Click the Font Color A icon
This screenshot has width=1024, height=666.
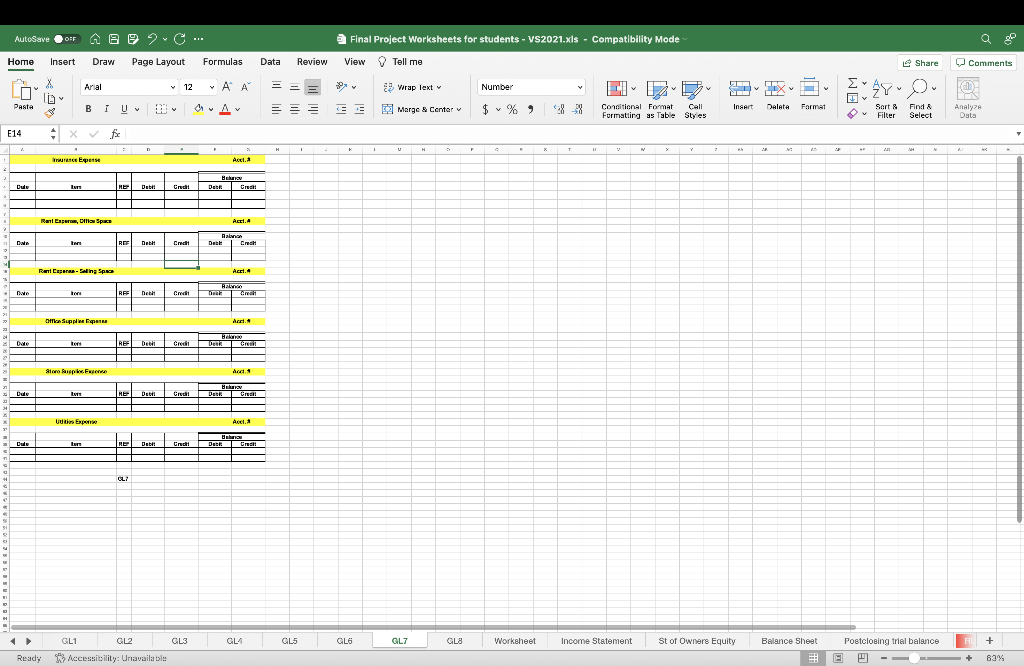coord(225,109)
